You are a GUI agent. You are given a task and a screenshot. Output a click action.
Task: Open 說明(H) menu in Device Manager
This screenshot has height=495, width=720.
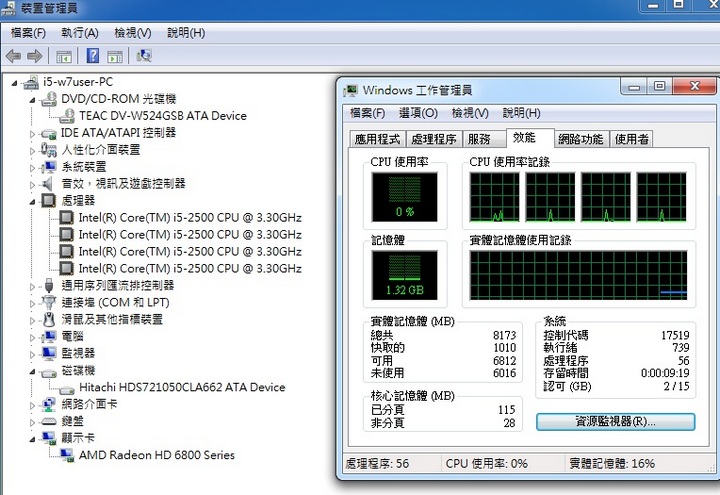tap(186, 33)
